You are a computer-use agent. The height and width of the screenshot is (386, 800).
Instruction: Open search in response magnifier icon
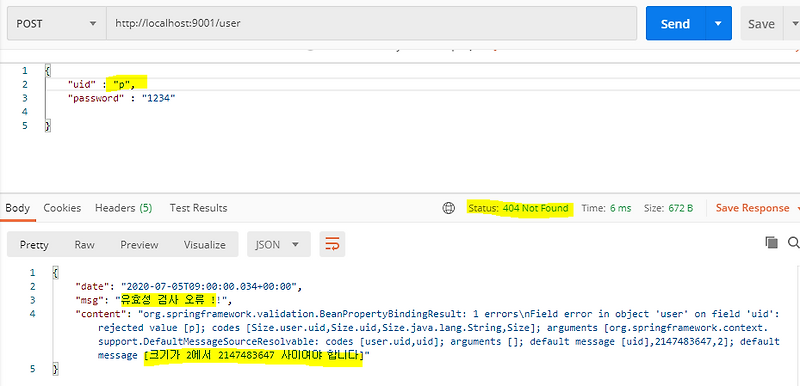point(794,242)
